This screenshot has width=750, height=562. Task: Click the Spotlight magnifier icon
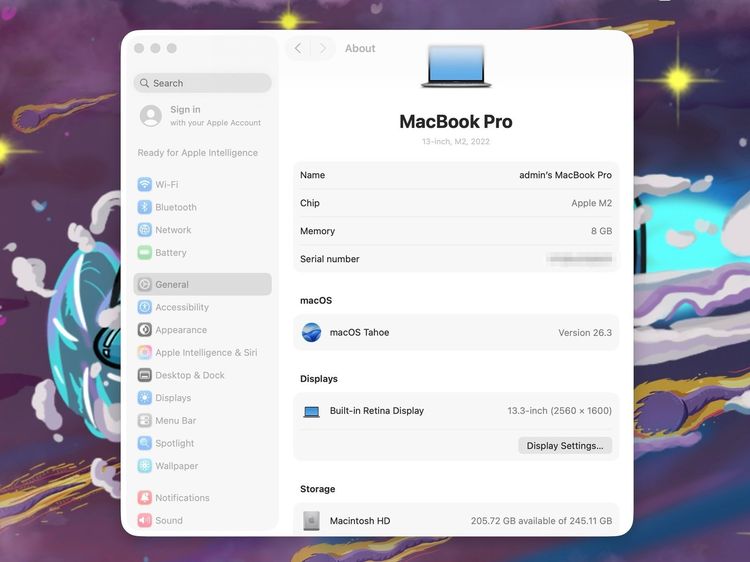(x=144, y=443)
